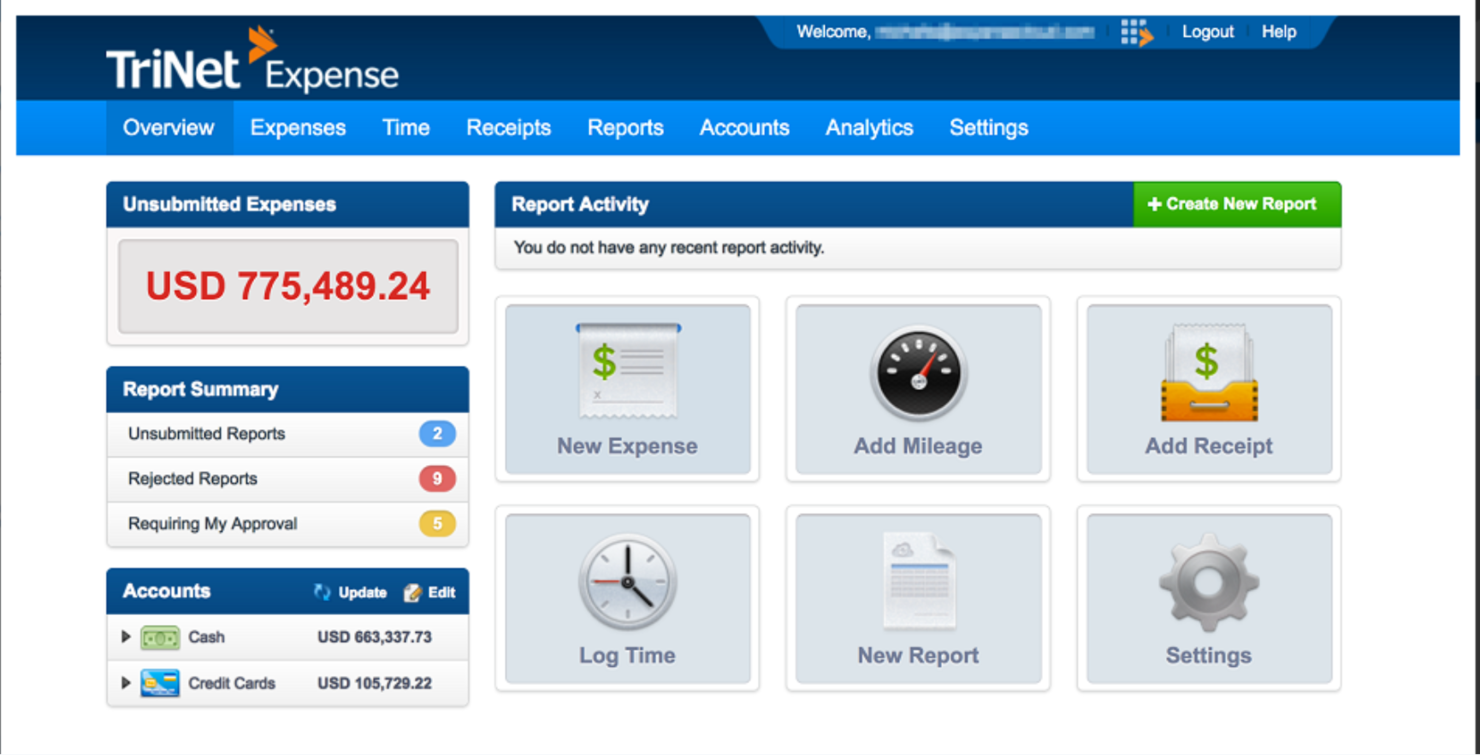1480x755 pixels.
Task: Click the Update refresh arrows icon
Action: (322, 592)
